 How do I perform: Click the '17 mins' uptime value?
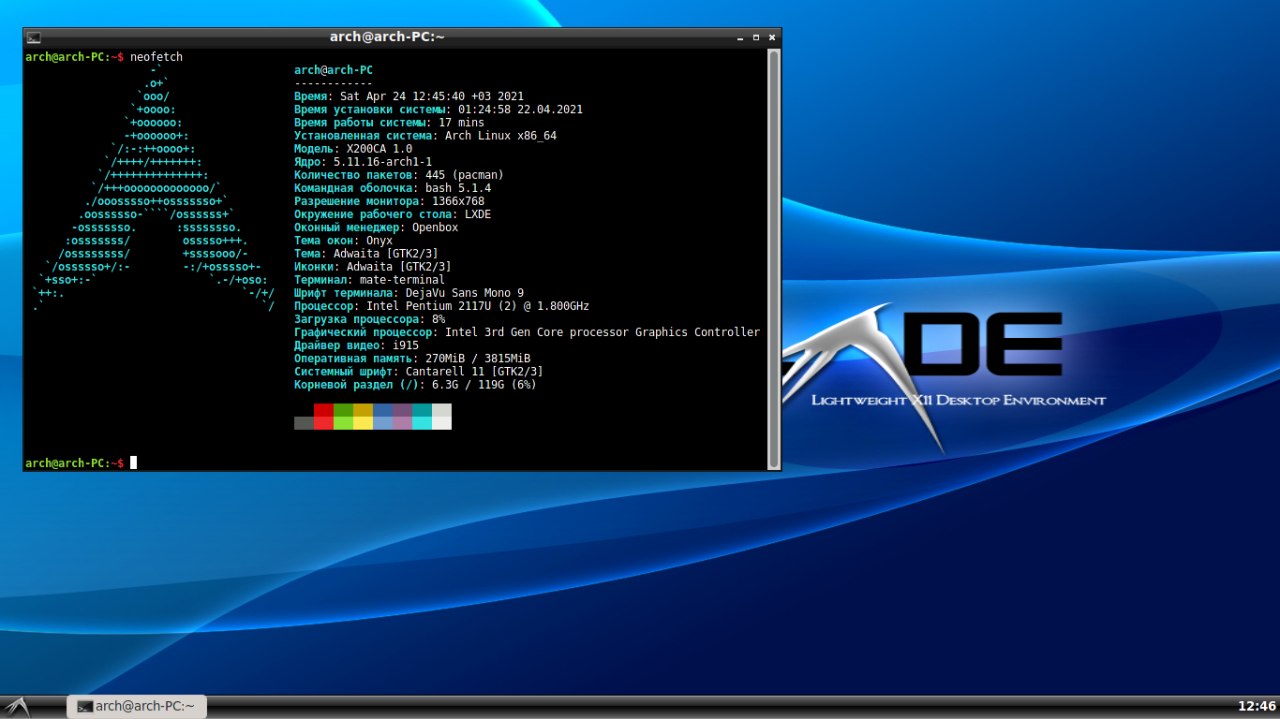coord(461,122)
